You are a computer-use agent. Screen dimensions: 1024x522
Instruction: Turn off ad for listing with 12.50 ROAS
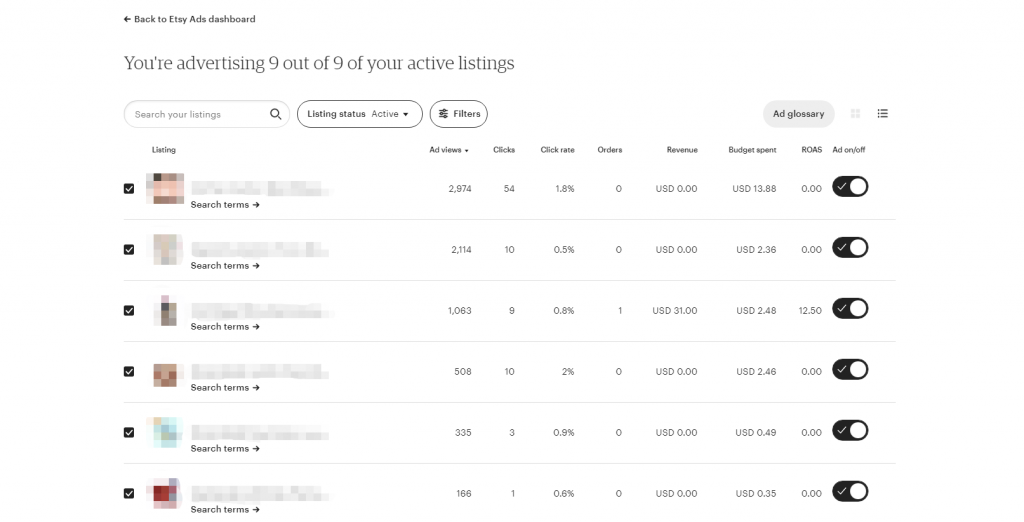point(850,309)
